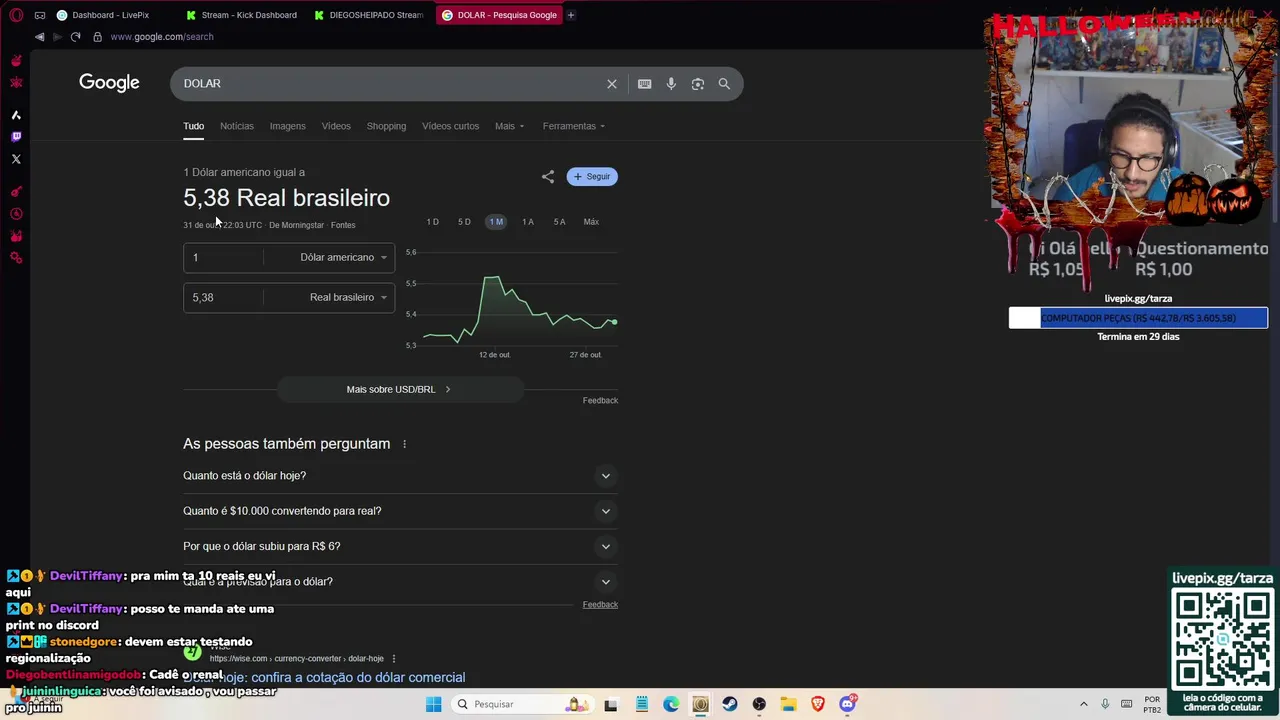Search by image with Google Lens
Viewport: 1280px width, 720px height.
pyautogui.click(x=698, y=84)
